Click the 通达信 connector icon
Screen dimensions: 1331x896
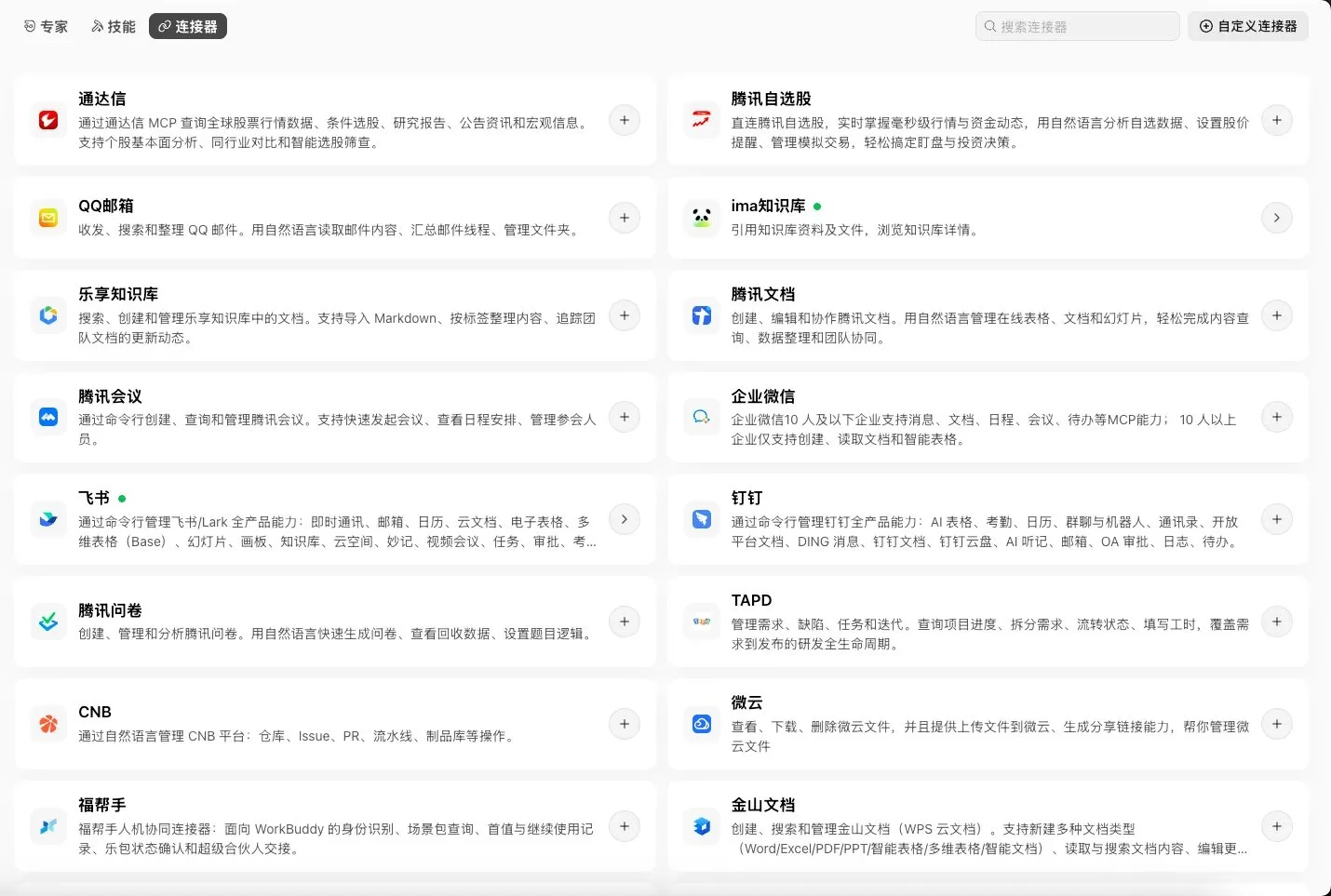[48, 120]
